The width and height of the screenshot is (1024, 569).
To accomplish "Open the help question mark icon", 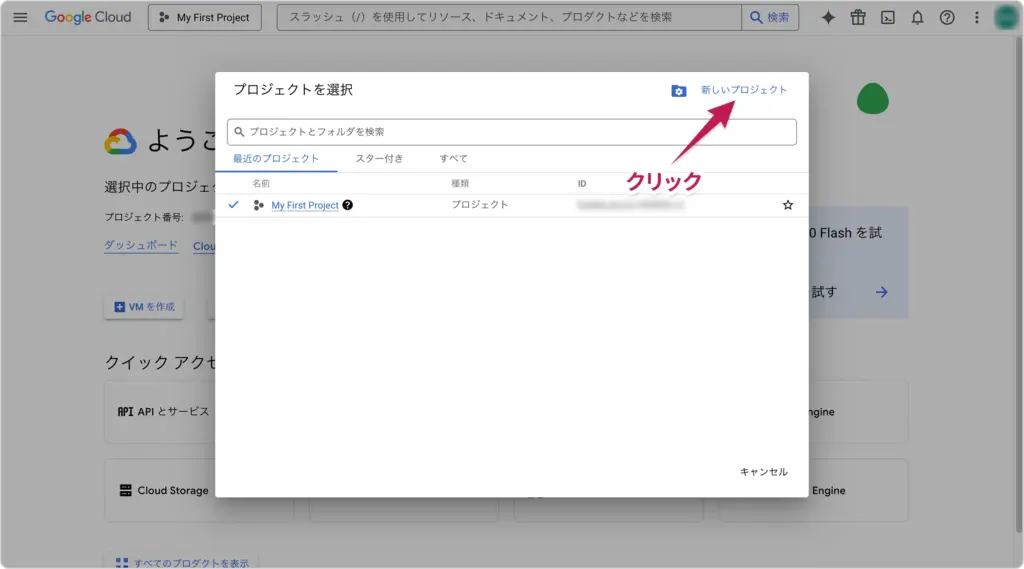I will (x=947, y=18).
